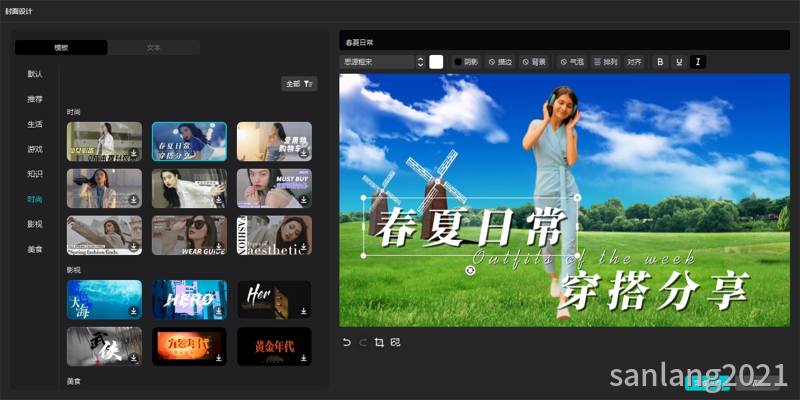Screen dimensions: 800x400
Task: Select Outfits of the week canvas text
Action: coord(584,257)
